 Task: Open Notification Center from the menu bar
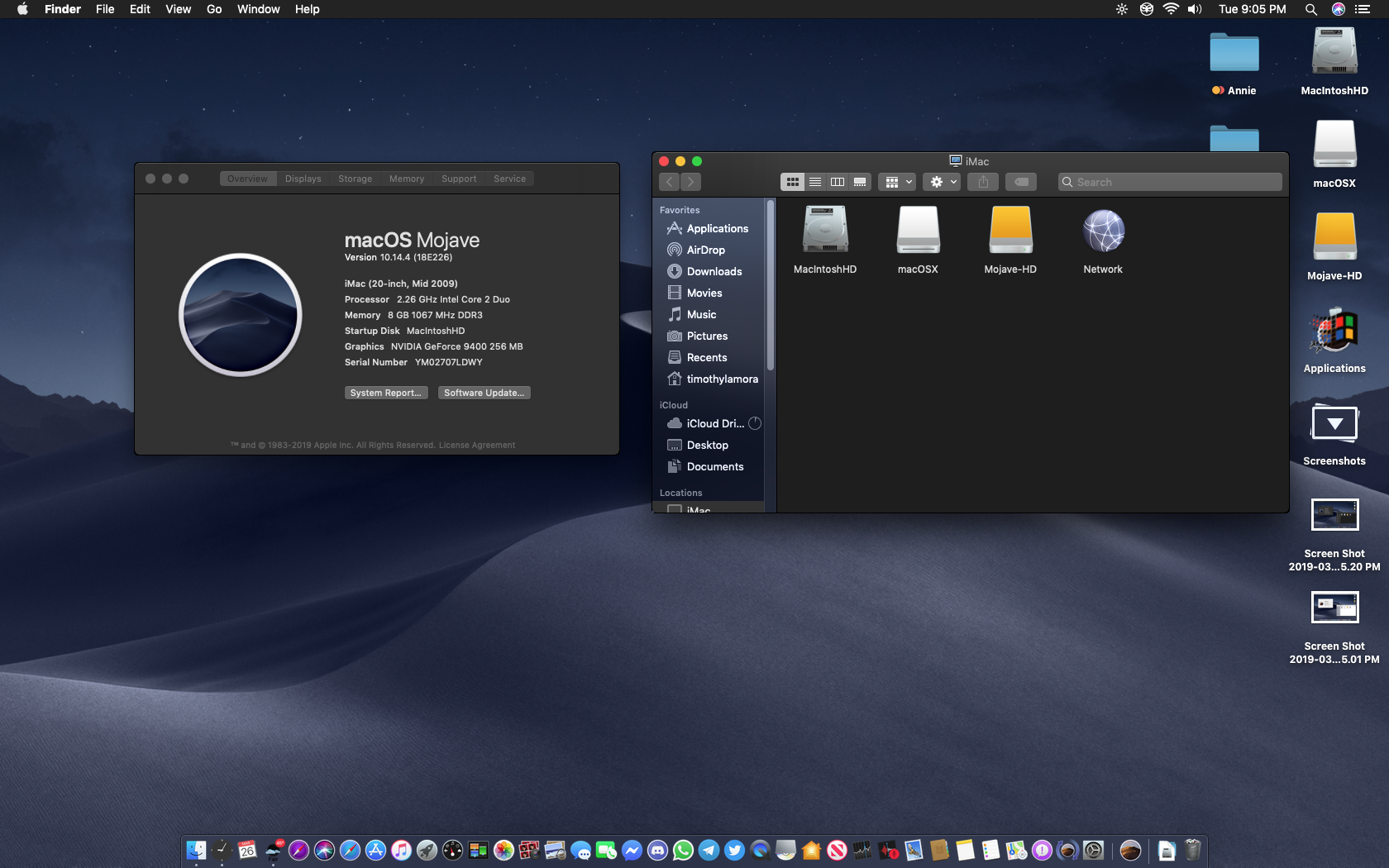tap(1363, 9)
